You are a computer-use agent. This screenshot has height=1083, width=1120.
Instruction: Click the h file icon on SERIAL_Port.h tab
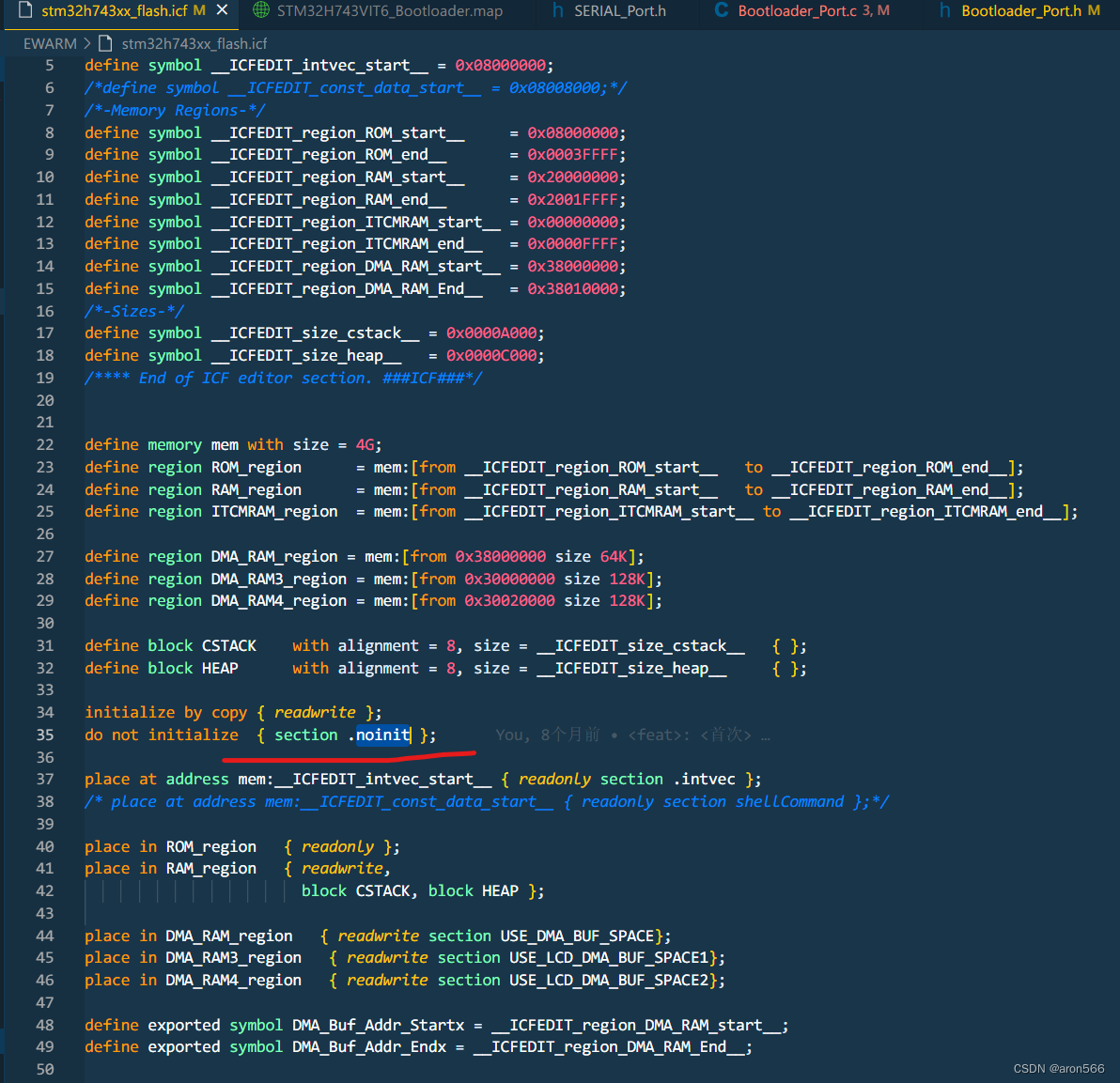click(558, 10)
